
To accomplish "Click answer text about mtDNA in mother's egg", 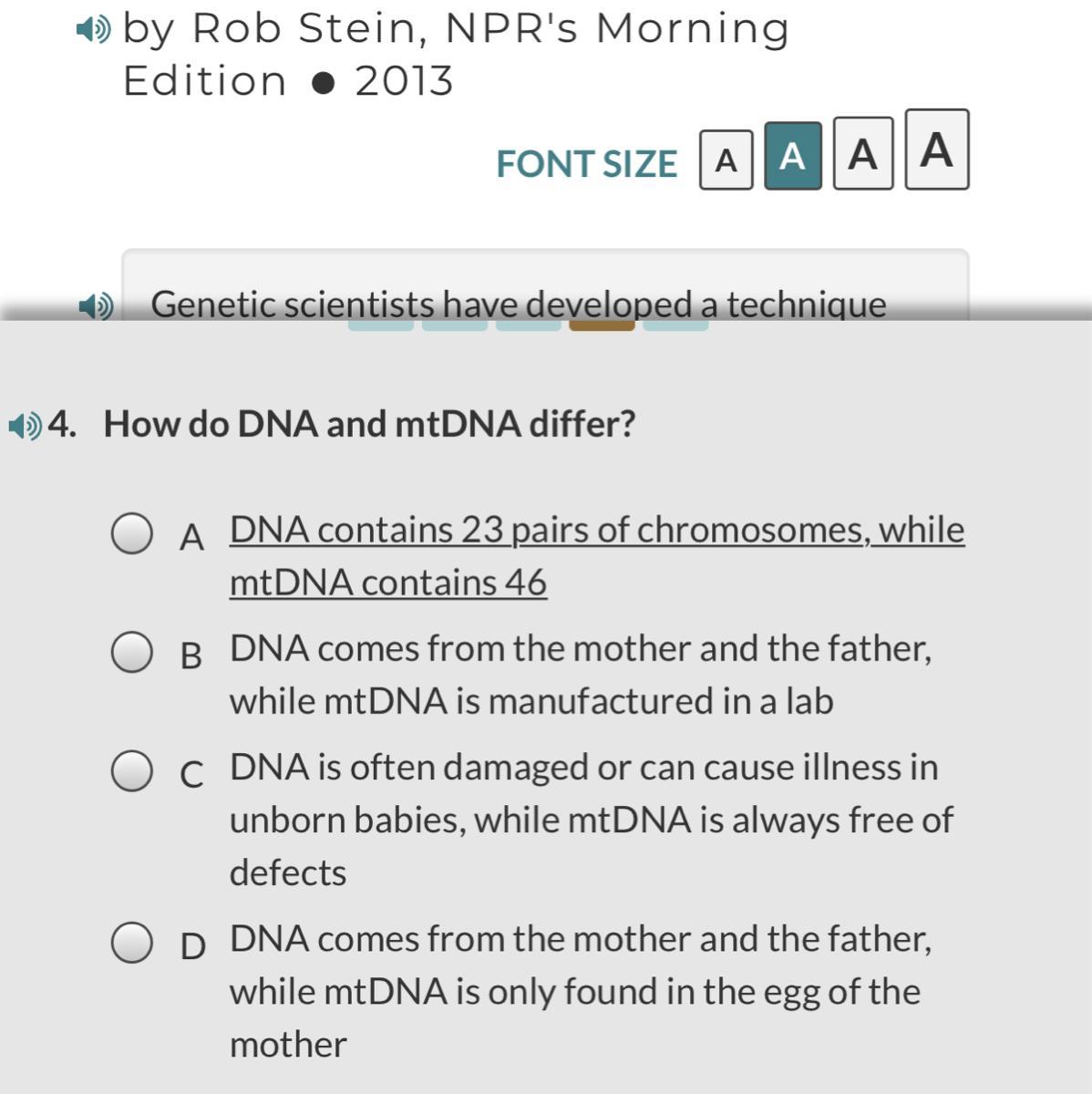I will point(580,991).
